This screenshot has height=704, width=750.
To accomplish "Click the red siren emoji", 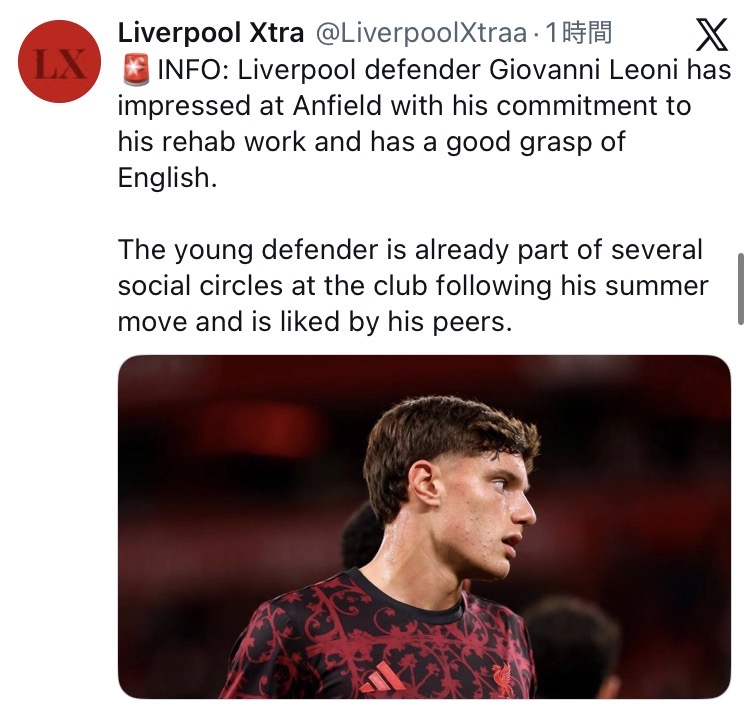I will click(134, 70).
